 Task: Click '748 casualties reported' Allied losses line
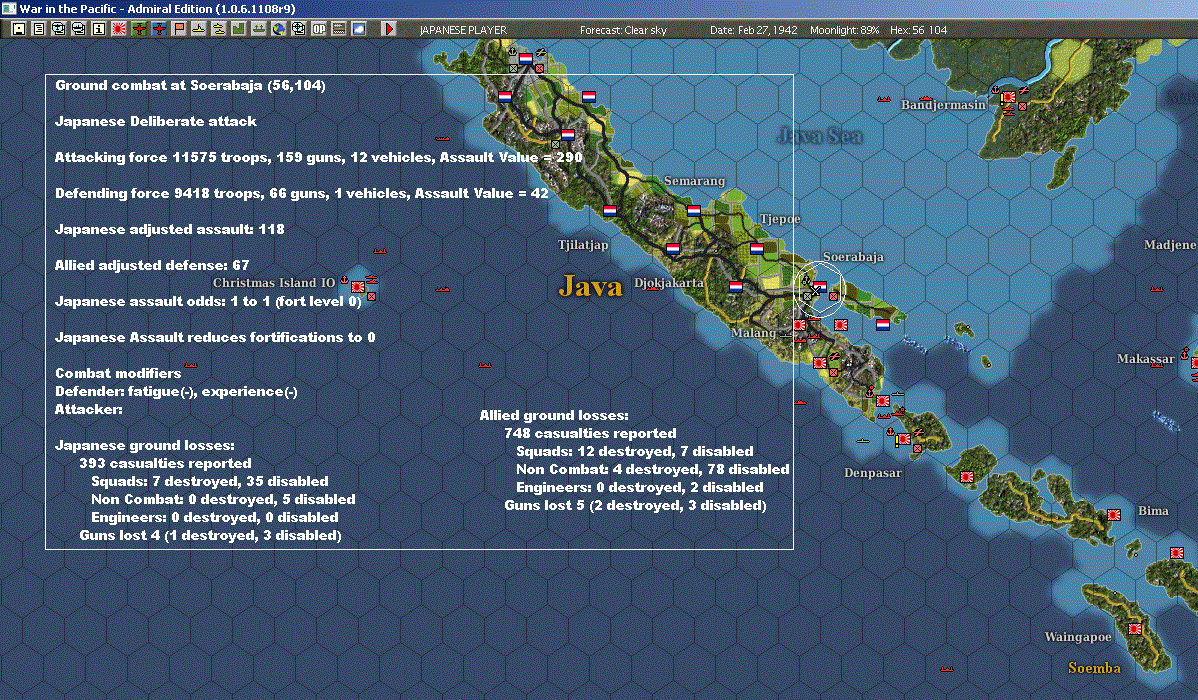click(x=590, y=433)
